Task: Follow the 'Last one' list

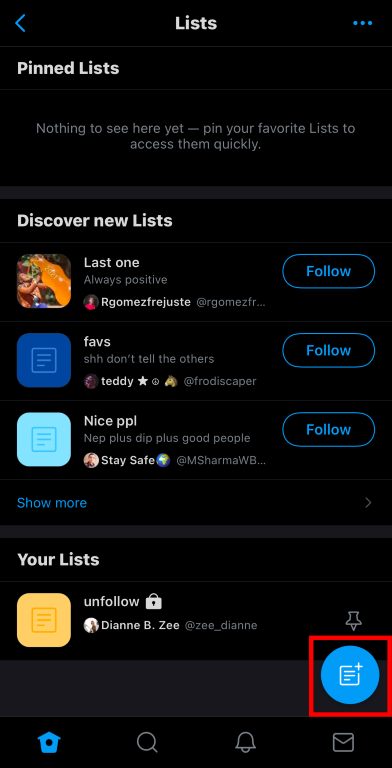Action: [x=328, y=271]
